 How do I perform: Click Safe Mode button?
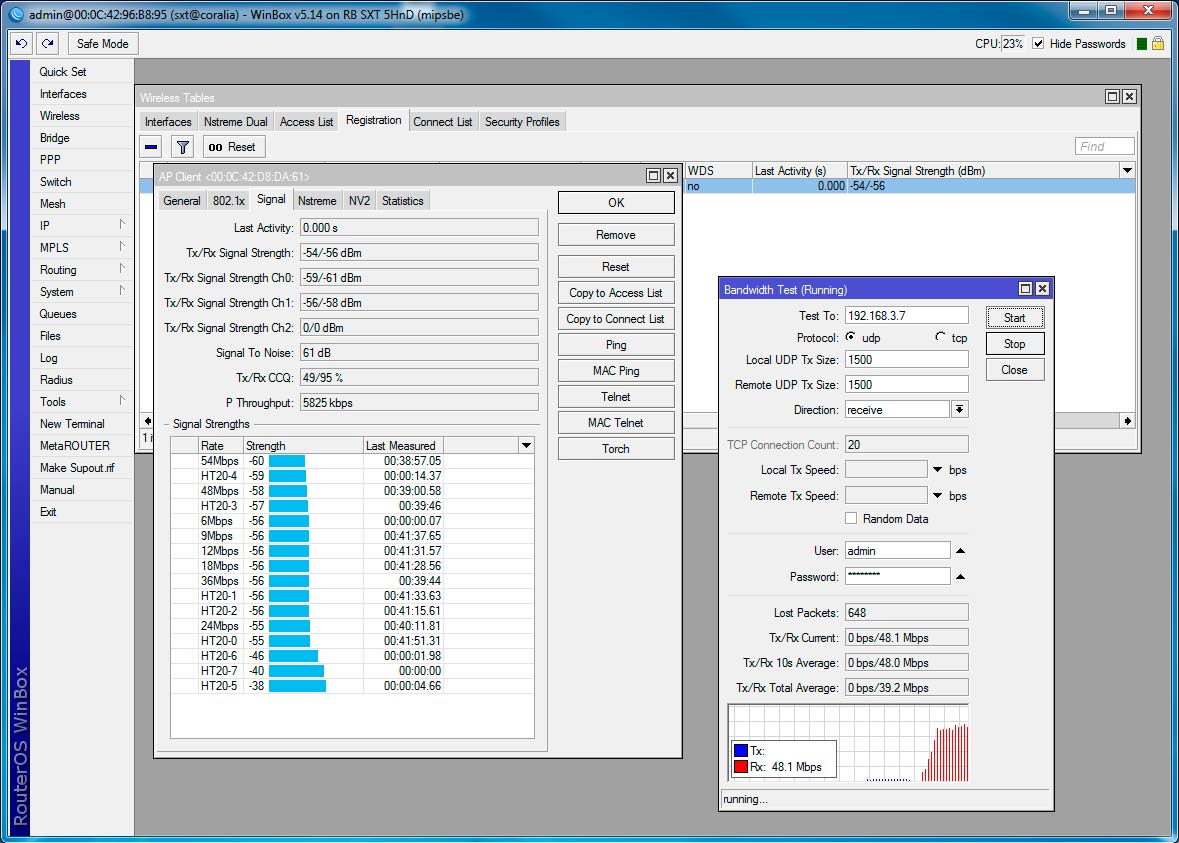102,44
